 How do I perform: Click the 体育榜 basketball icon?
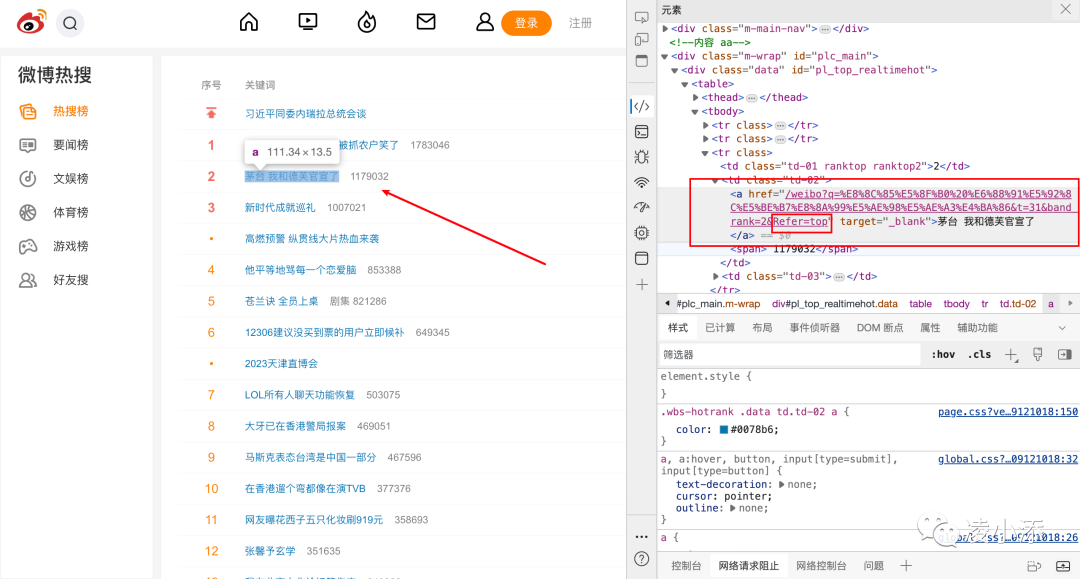coord(28,213)
